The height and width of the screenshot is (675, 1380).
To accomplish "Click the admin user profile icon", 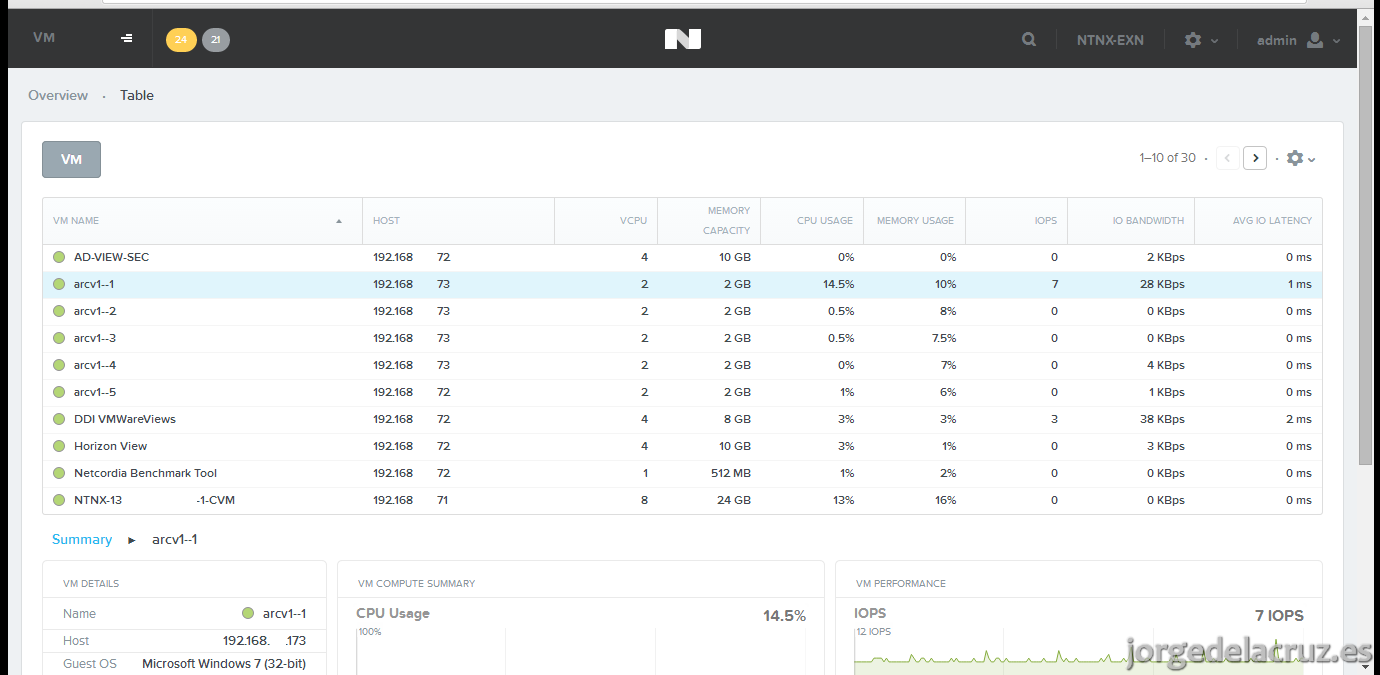I will coord(1315,40).
